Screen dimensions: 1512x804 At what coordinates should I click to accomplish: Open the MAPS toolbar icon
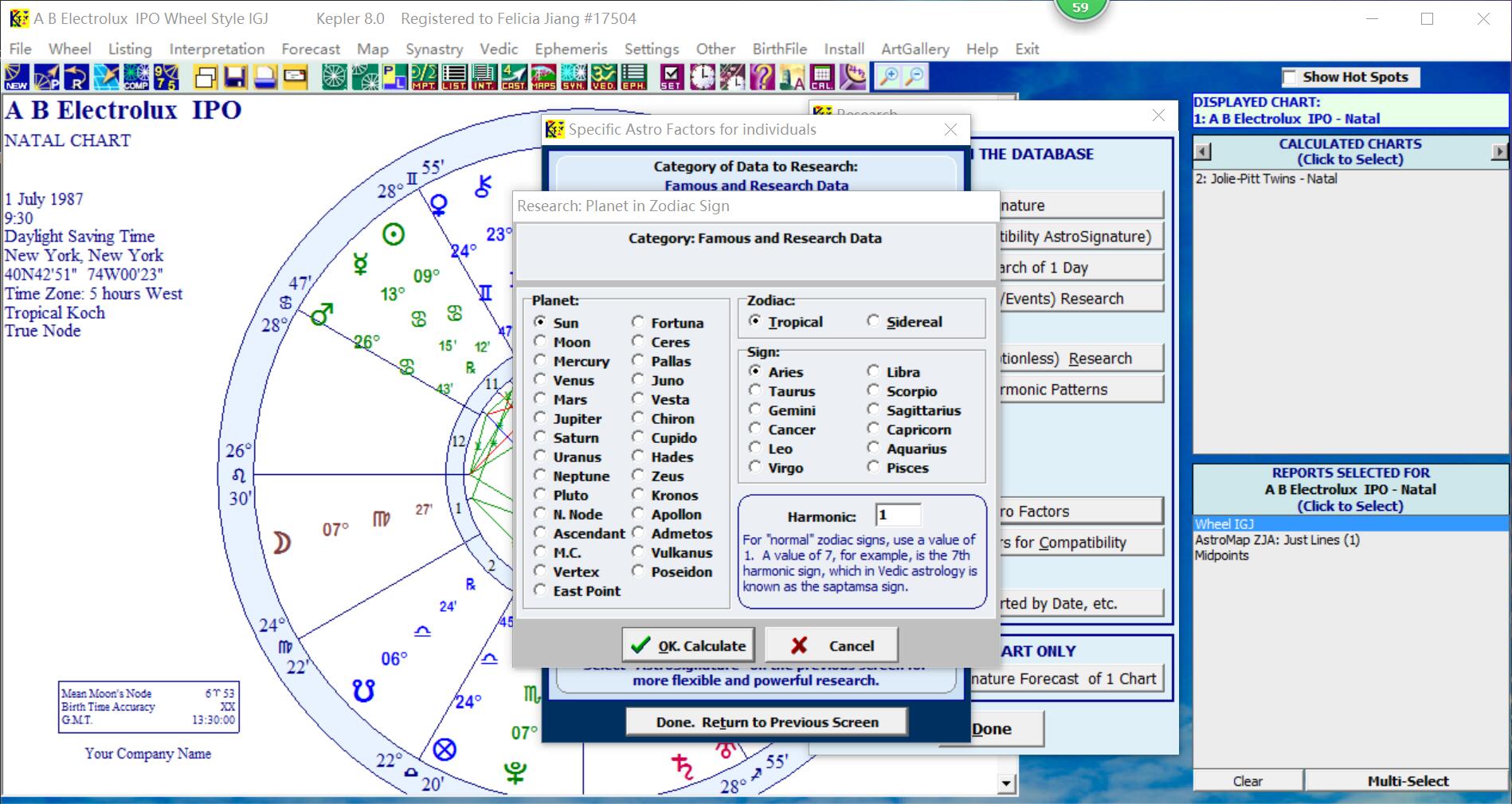tap(543, 76)
